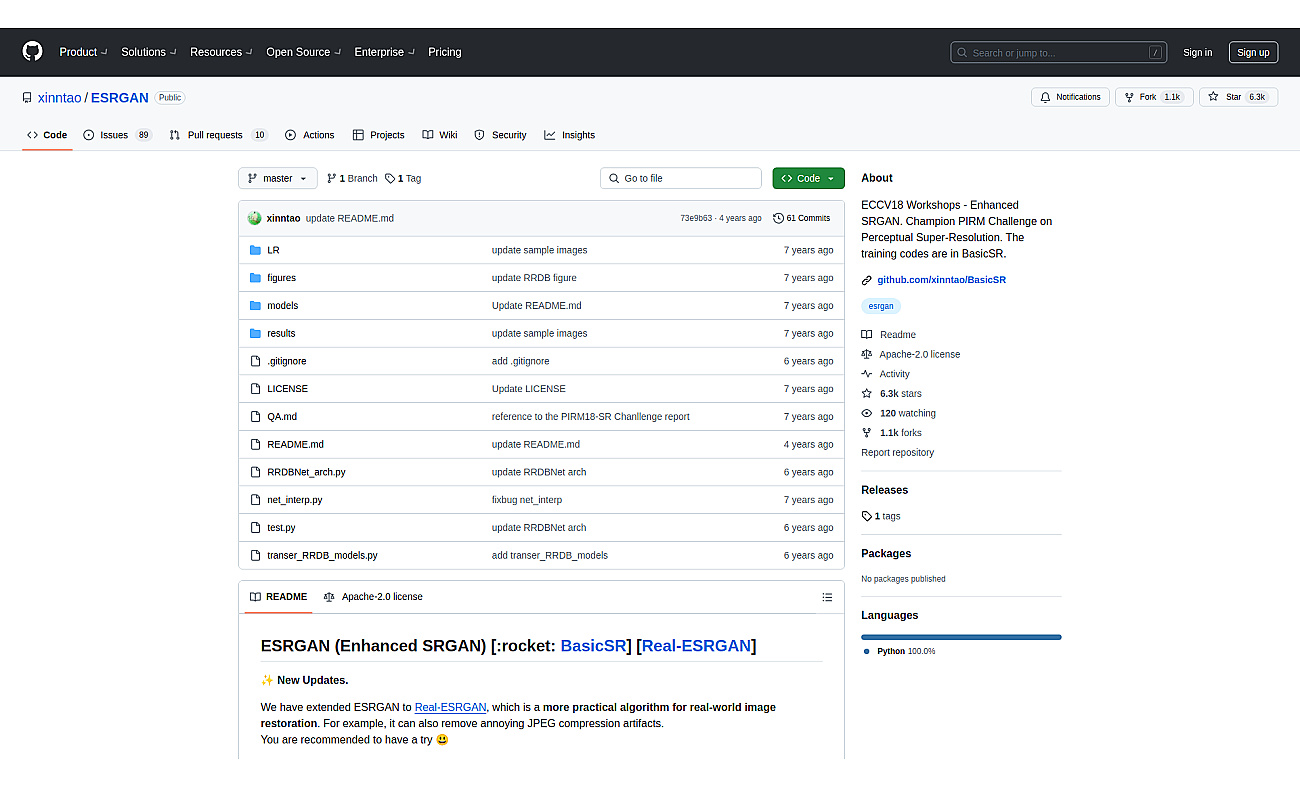Click the Sign up button
This screenshot has width=1300, height=788.
coord(1253,53)
